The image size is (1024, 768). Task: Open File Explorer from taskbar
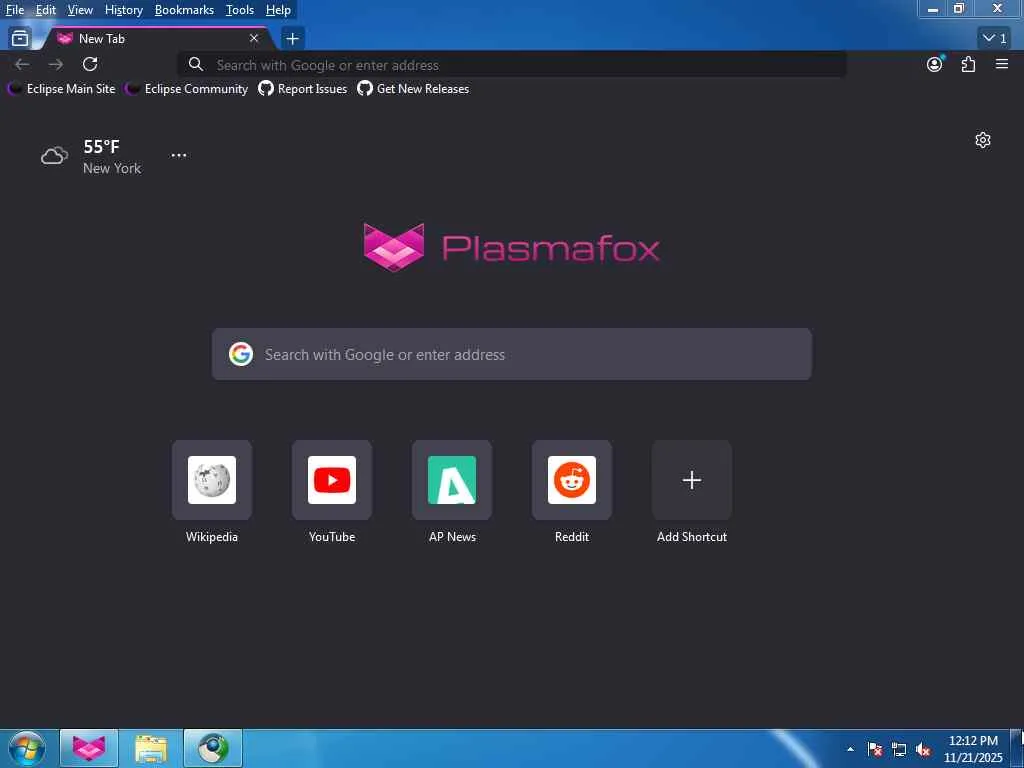point(151,748)
